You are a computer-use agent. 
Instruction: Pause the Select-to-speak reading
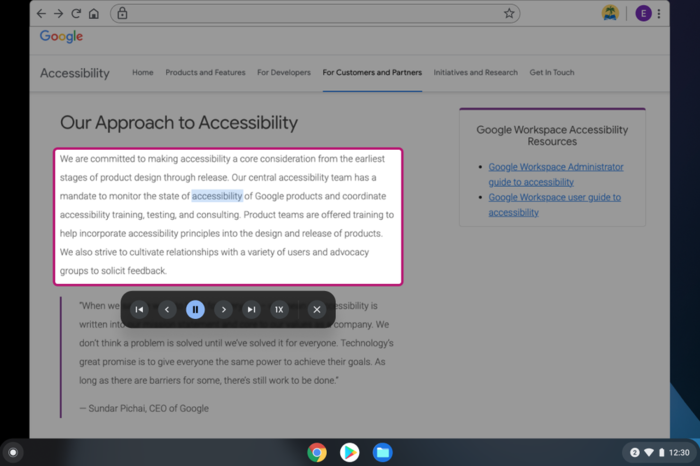[x=195, y=310]
